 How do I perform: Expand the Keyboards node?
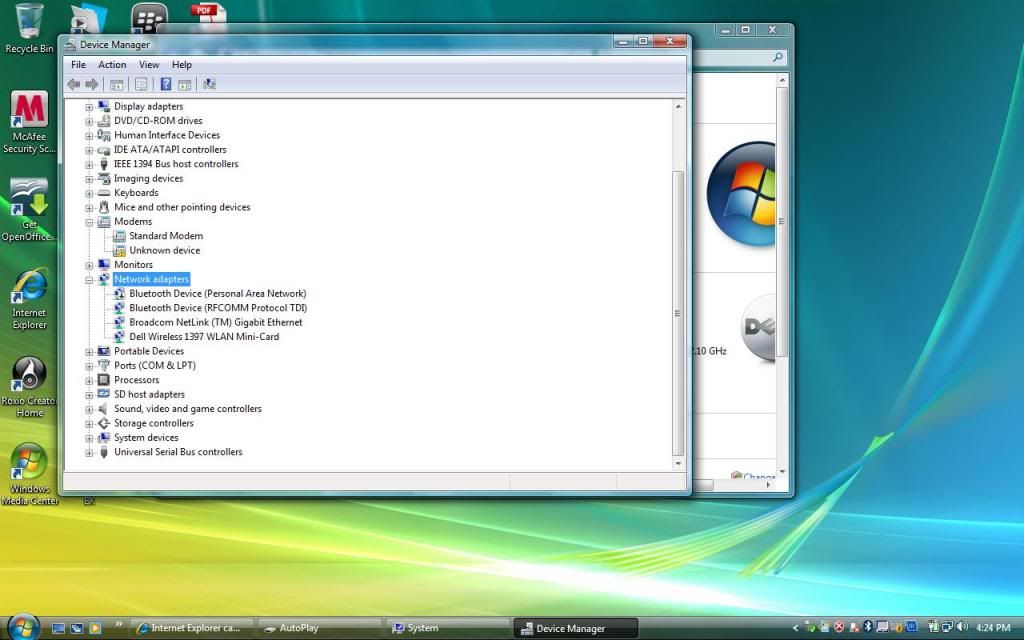[x=89, y=193]
